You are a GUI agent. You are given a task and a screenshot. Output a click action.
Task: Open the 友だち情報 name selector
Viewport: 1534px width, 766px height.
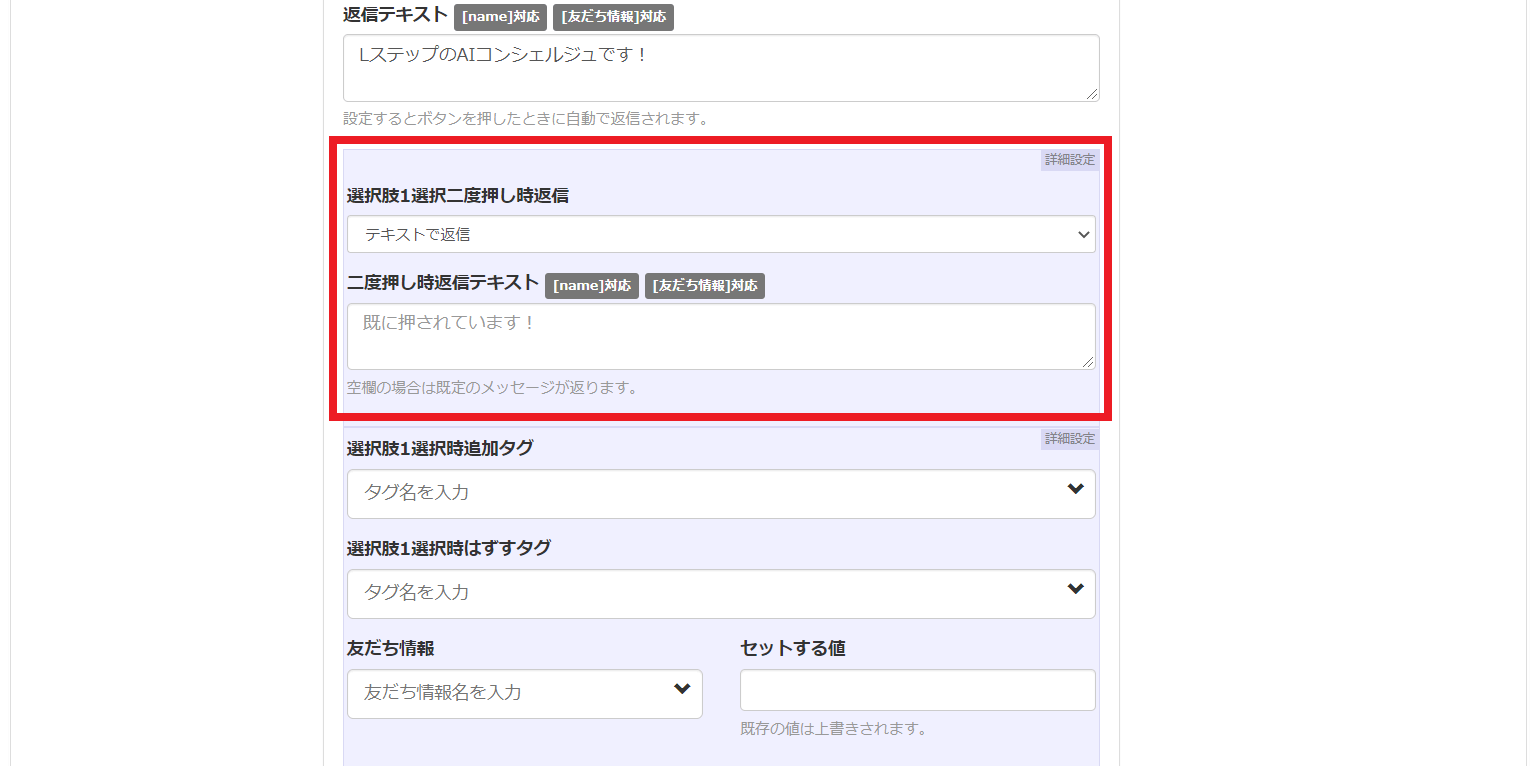click(525, 694)
